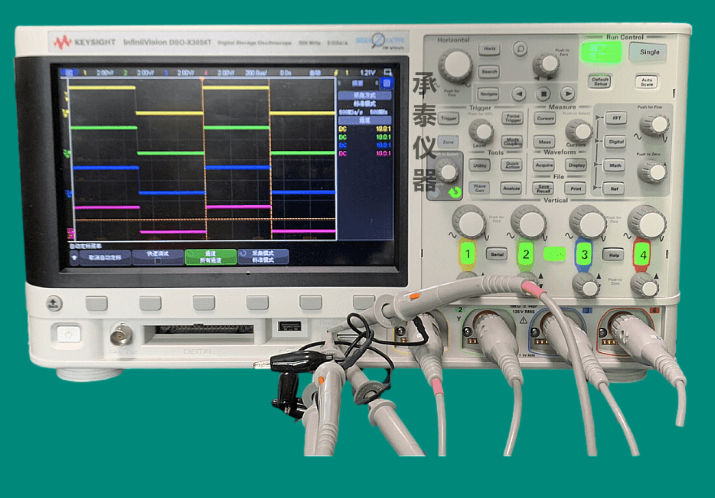The width and height of the screenshot is (715, 498).
Task: Click channel 1 vertical scale knob
Action: pyautogui.click(x=469, y=222)
